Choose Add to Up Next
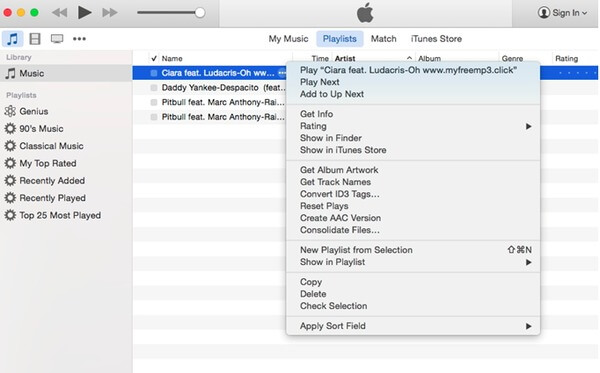 (x=332, y=94)
